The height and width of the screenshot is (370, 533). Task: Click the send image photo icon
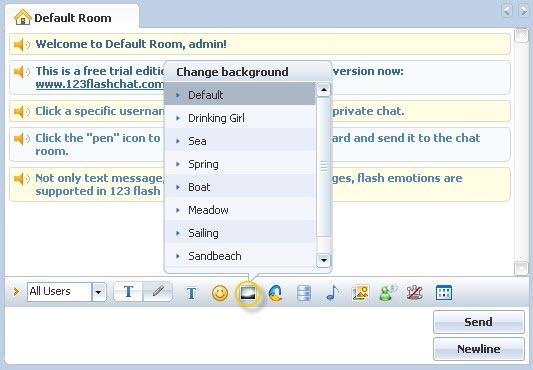[360, 292]
